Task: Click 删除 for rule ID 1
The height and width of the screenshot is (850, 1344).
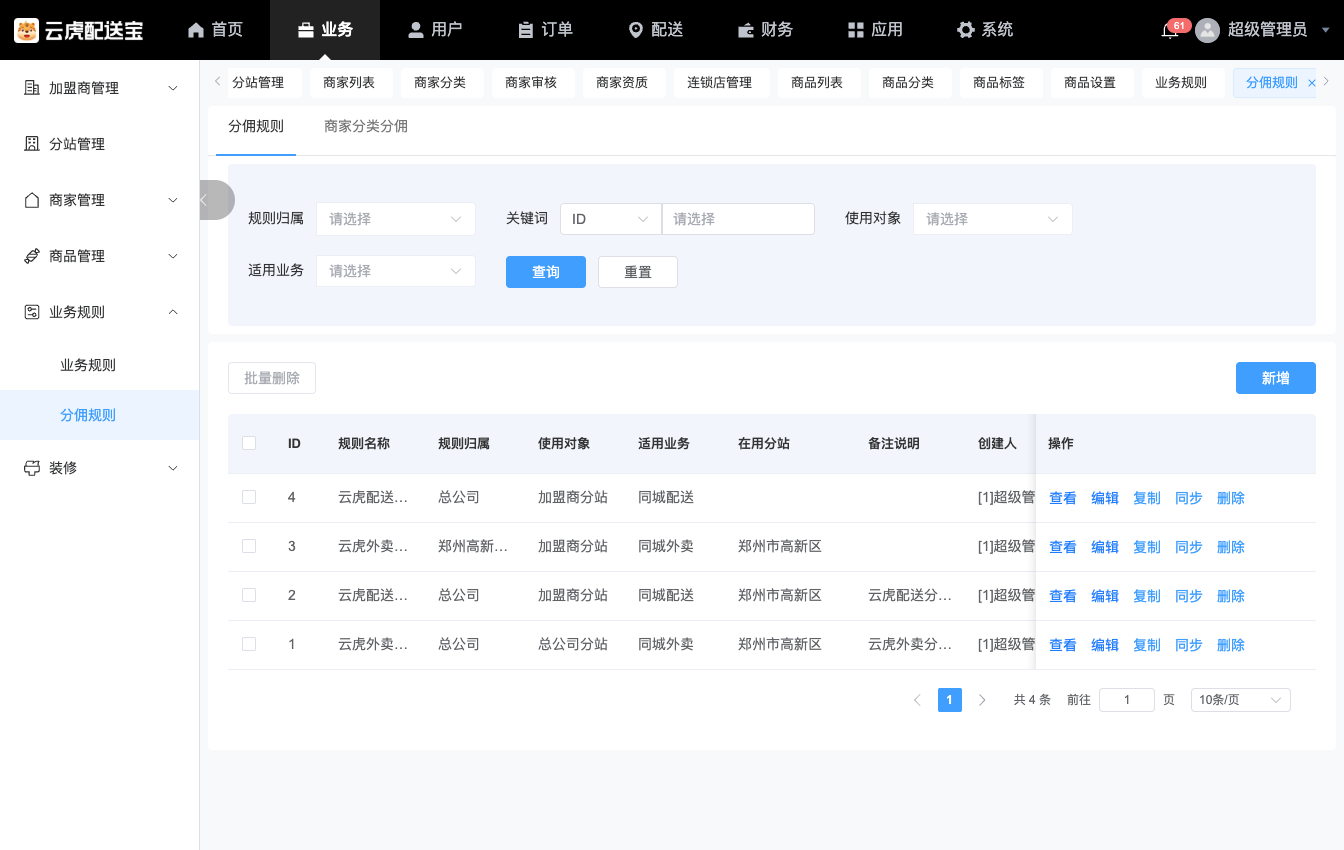Action: pyautogui.click(x=1231, y=645)
